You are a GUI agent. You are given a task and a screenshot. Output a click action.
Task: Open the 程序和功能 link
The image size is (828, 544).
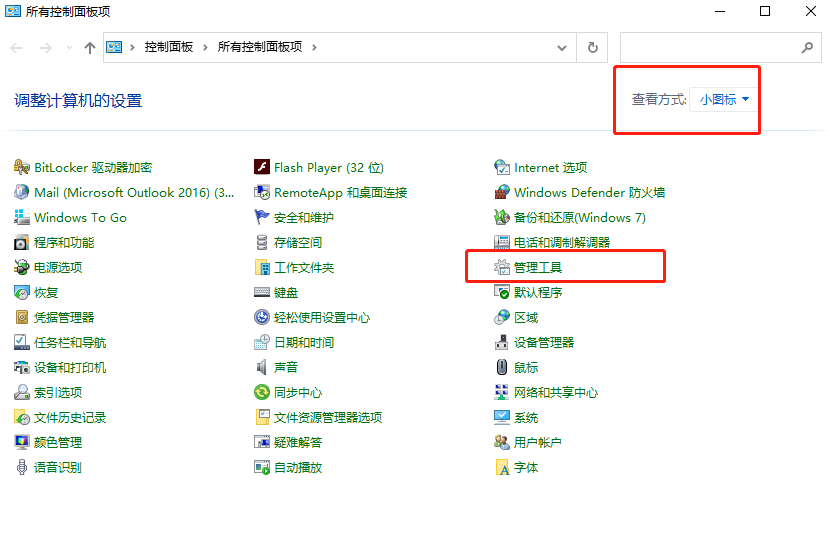[64, 243]
